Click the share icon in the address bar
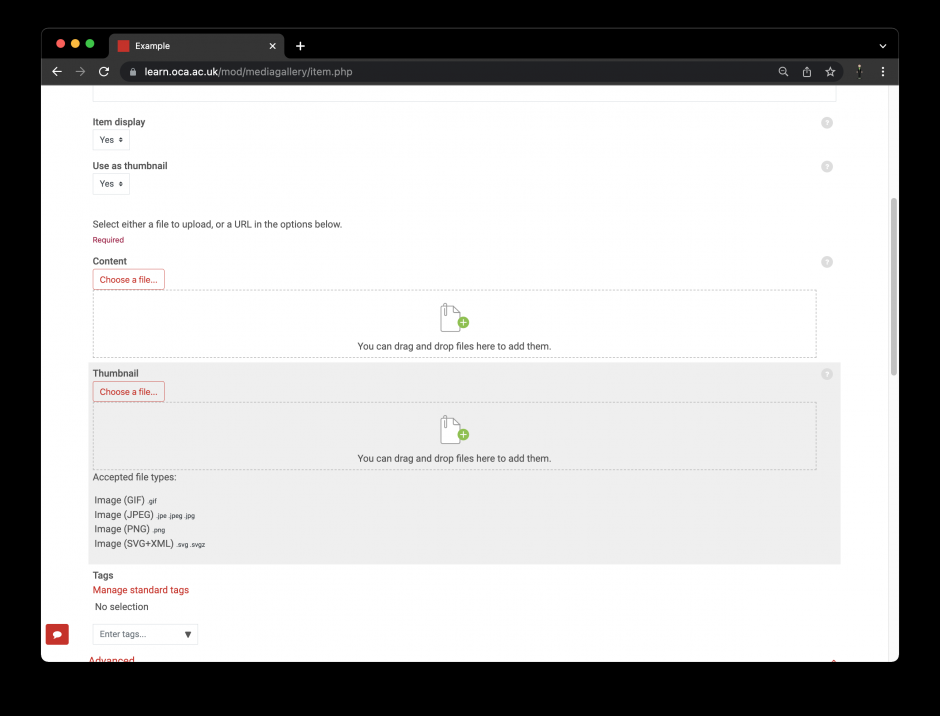This screenshot has width=940, height=716. [807, 71]
